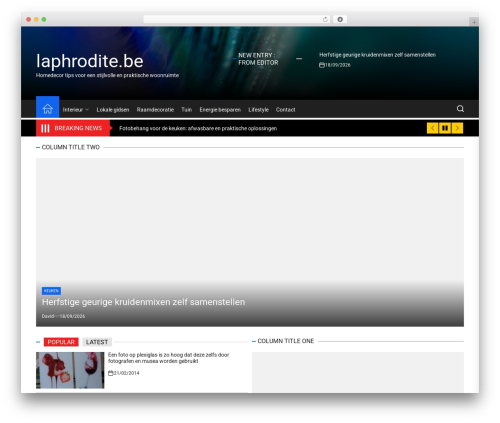Click the Keuken category badge

51,291
